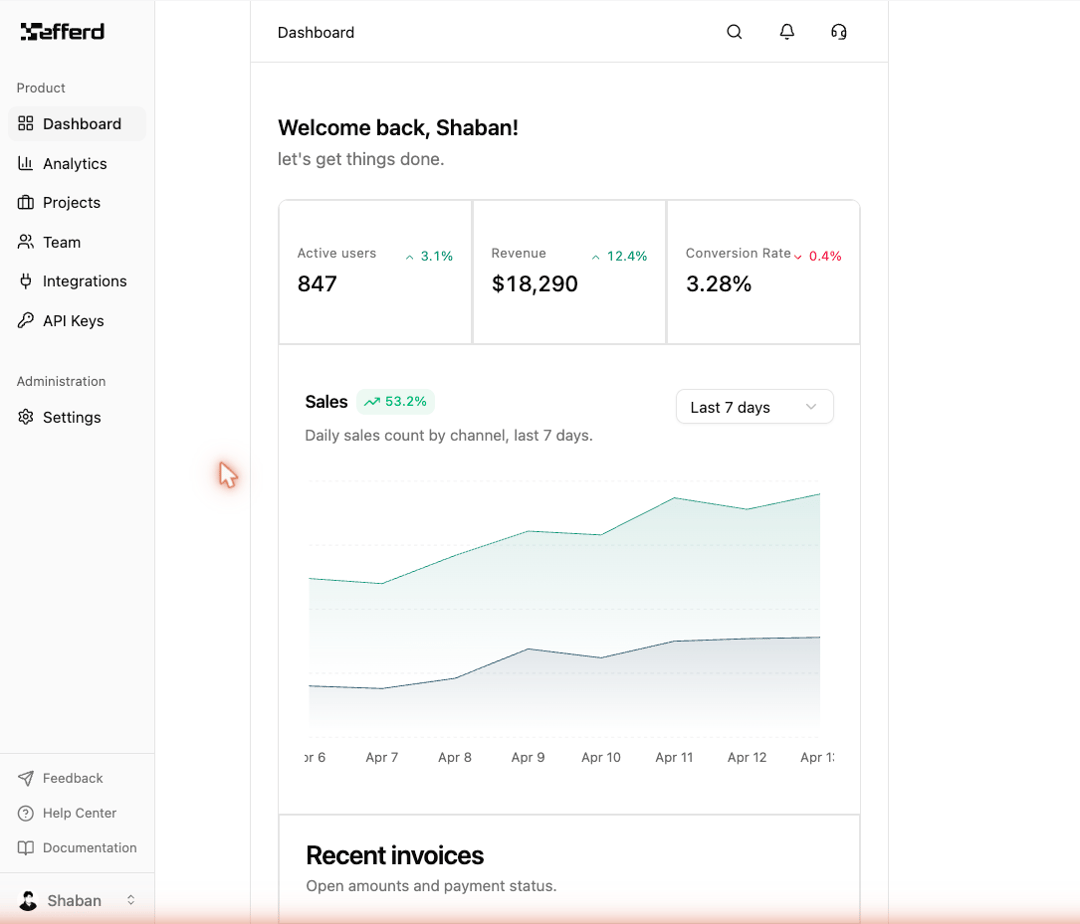Click the Sales 53.2% growth badge

pos(395,401)
